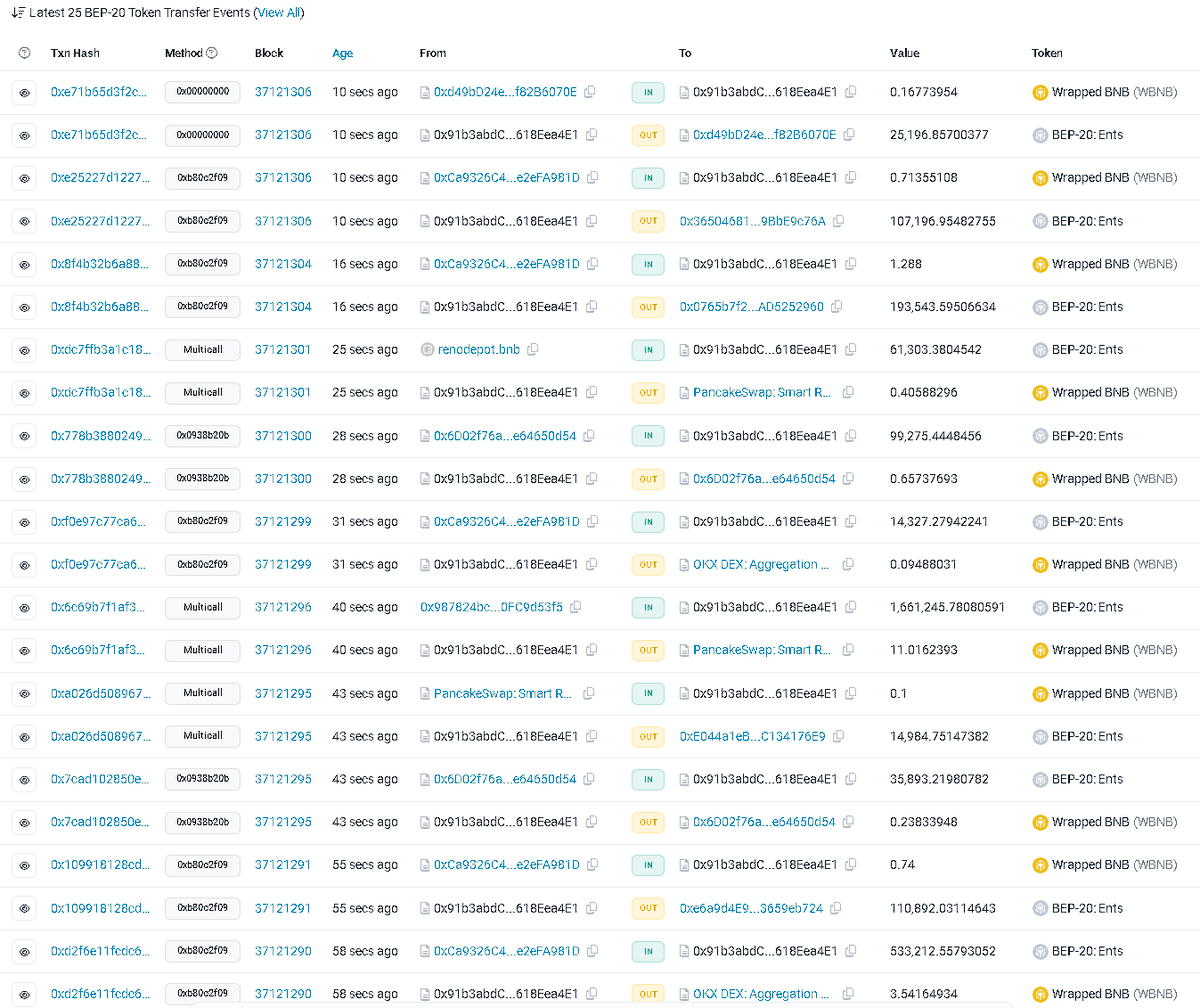1200x1008 pixels.
Task: Click the help icon beside Method header
Action: pyautogui.click(x=212, y=53)
